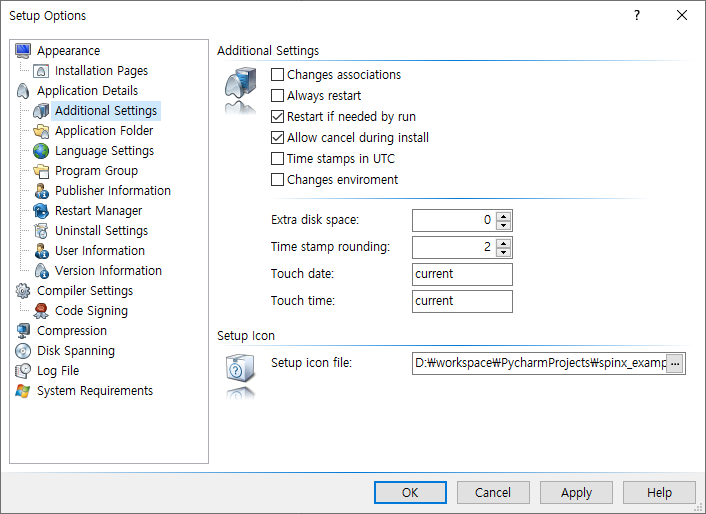This screenshot has height=514, width=706.
Task: Decrease Time stamp rounding value
Action: click(x=503, y=252)
